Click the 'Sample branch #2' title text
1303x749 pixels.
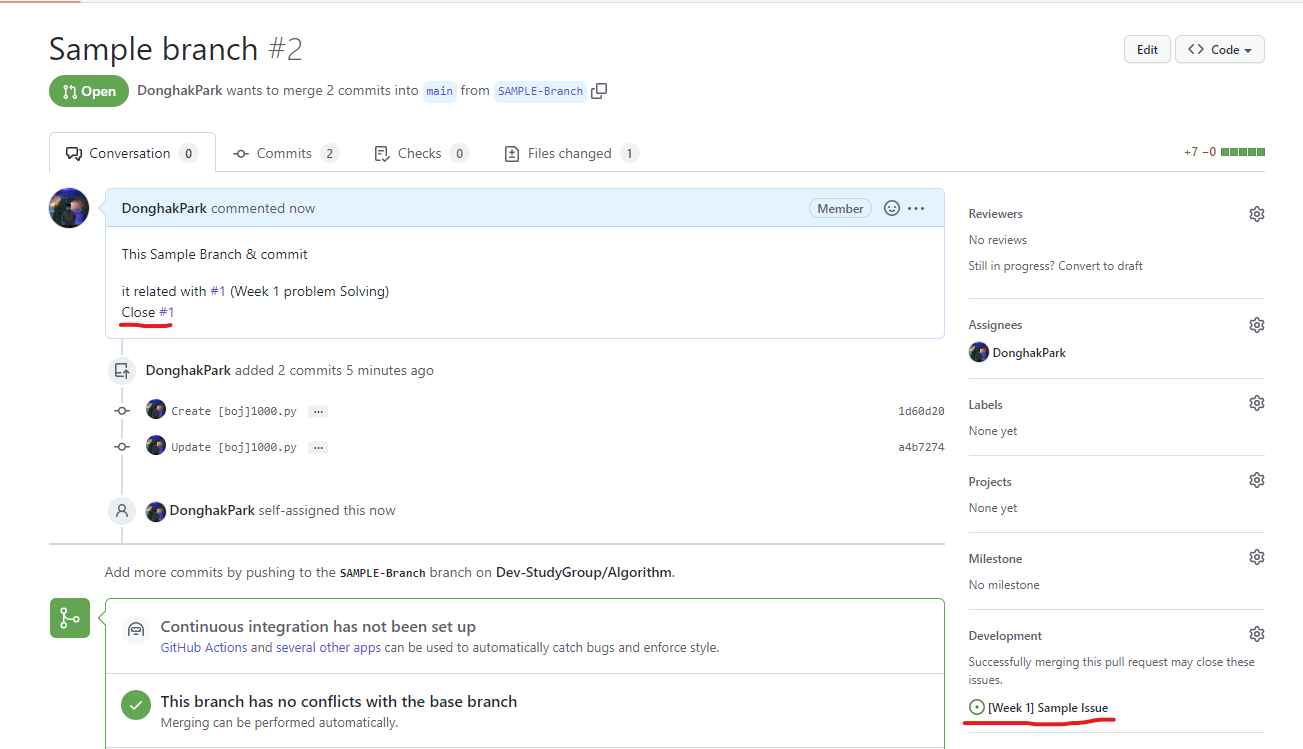pos(176,49)
